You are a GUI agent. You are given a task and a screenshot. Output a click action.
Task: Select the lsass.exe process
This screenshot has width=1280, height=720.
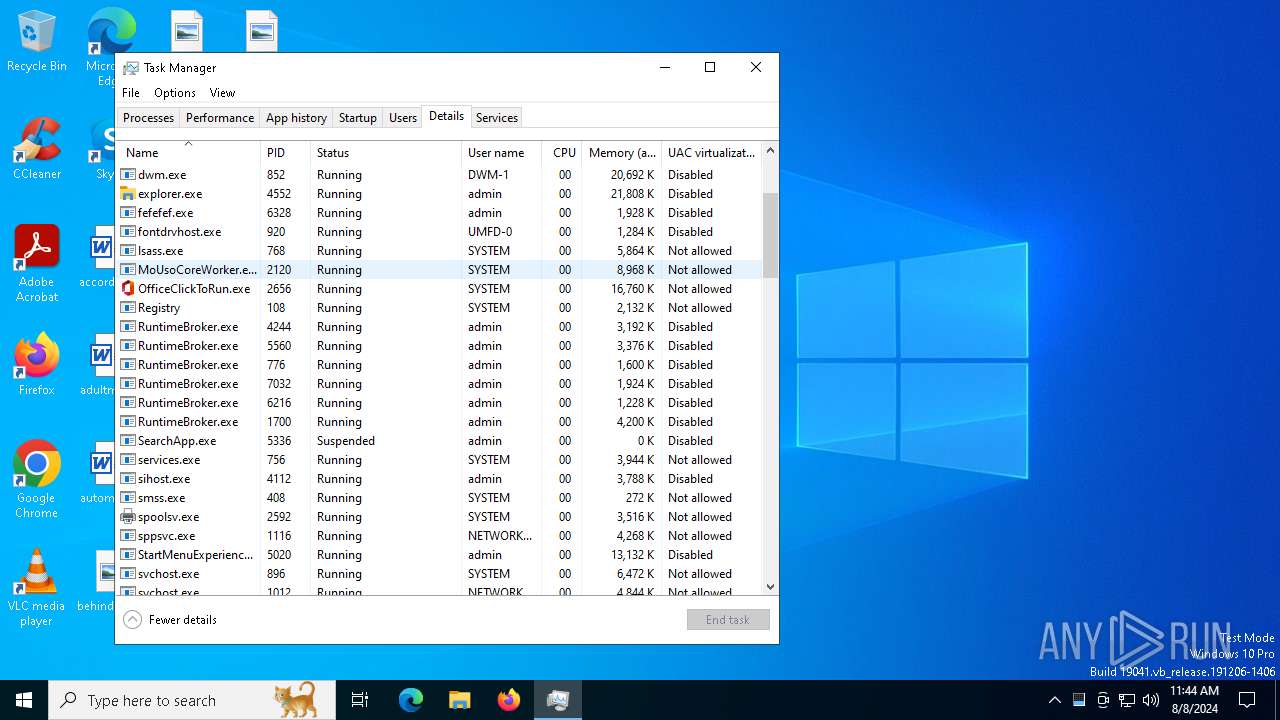(x=439, y=251)
